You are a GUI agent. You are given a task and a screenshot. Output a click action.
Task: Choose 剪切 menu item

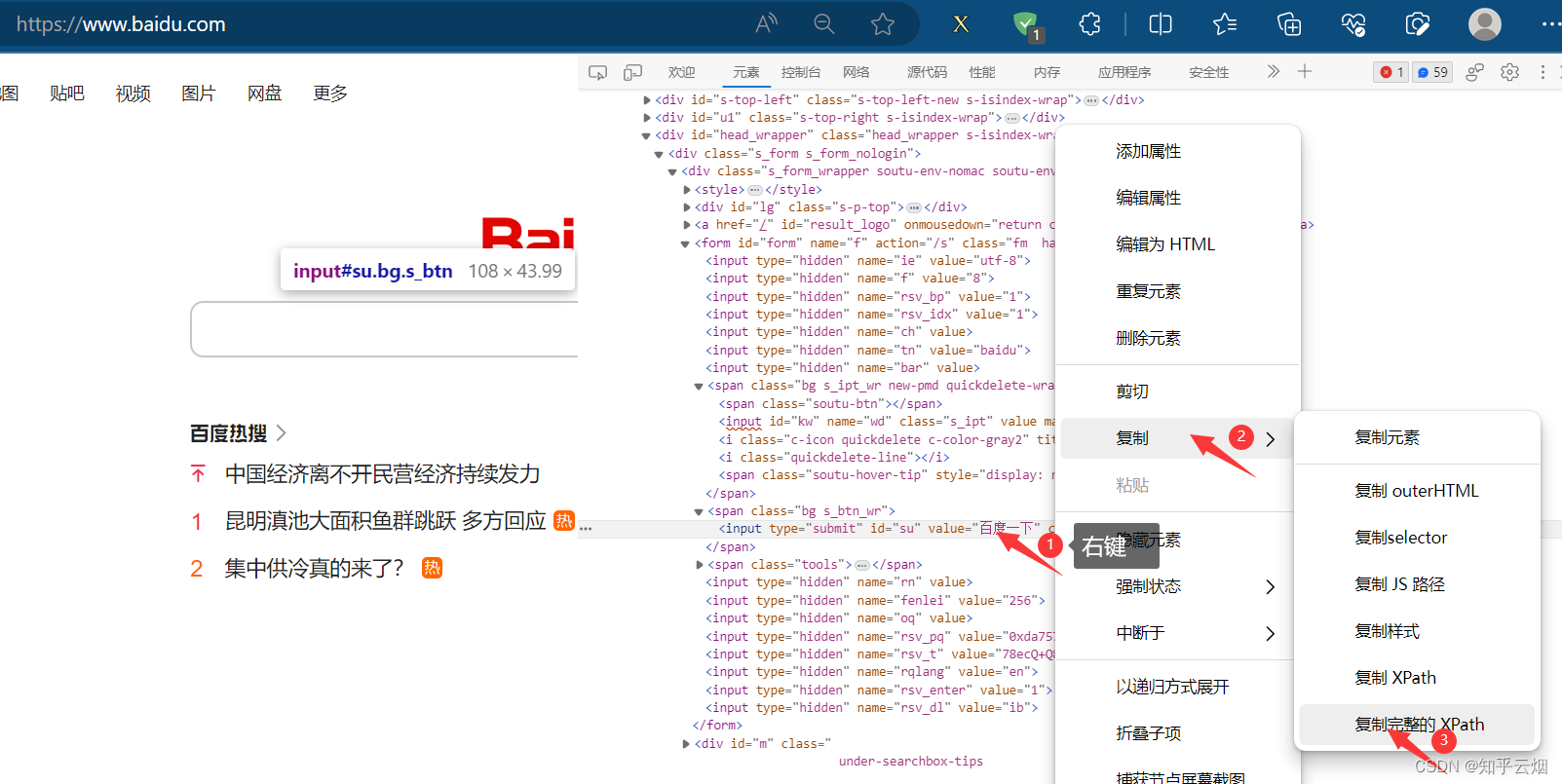click(x=1178, y=392)
